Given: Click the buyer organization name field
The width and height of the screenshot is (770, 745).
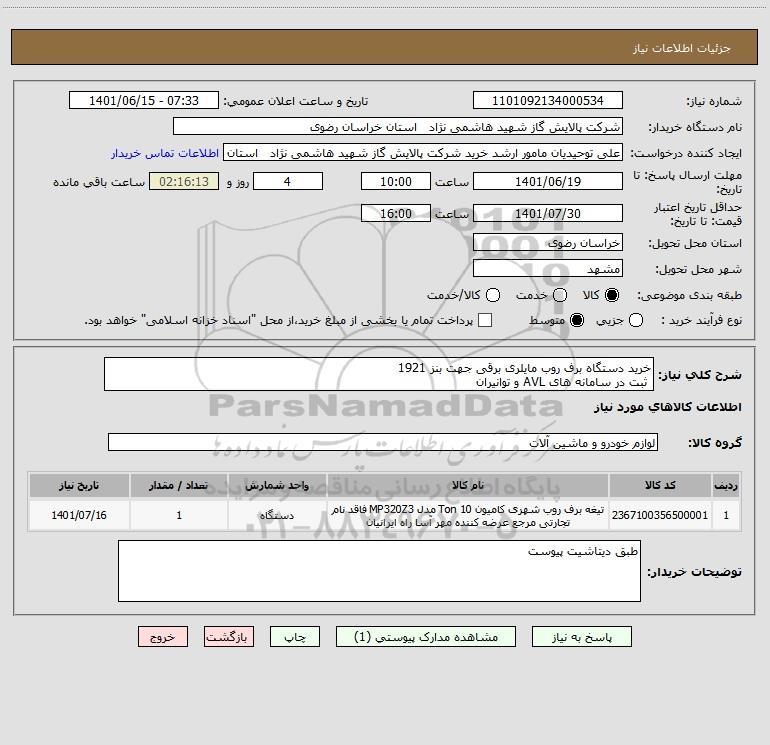Looking at the screenshot, I should pyautogui.click(x=398, y=127).
